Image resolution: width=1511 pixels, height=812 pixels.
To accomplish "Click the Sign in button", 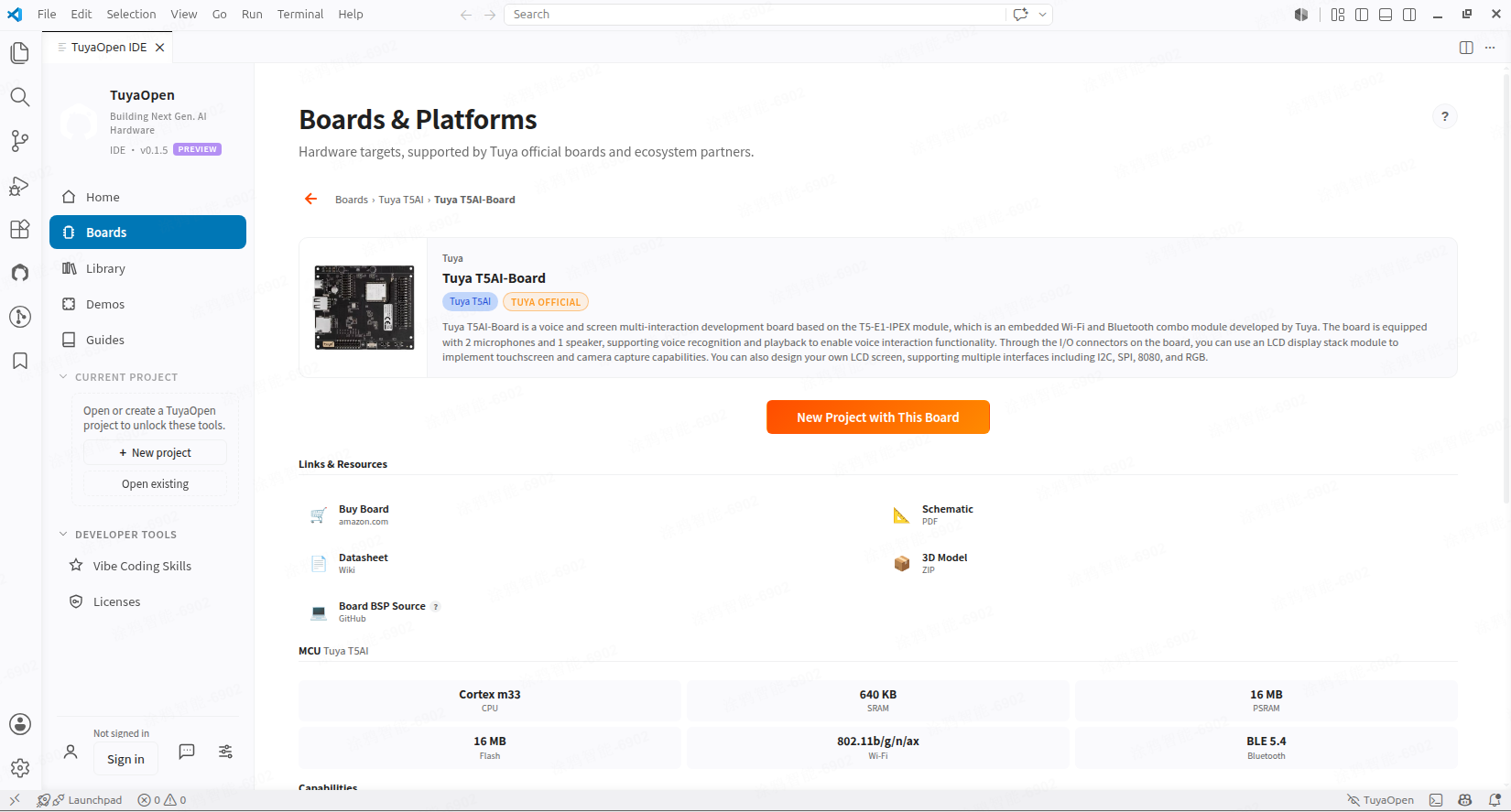I will tap(125, 759).
